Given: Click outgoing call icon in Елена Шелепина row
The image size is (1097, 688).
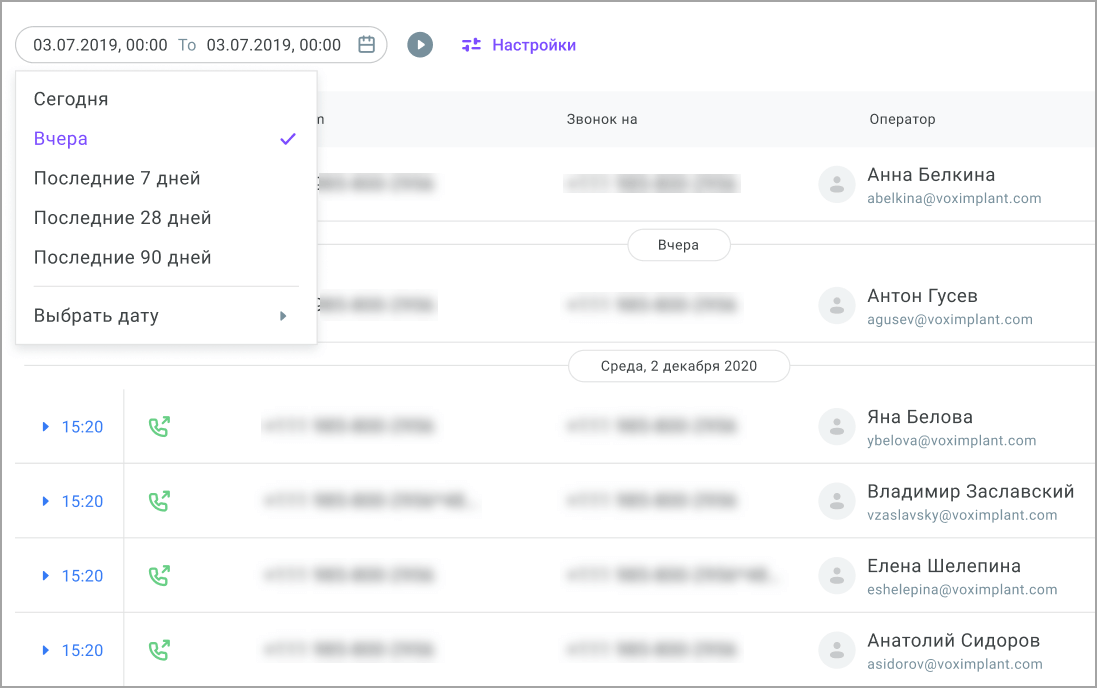Looking at the screenshot, I should coord(160,575).
